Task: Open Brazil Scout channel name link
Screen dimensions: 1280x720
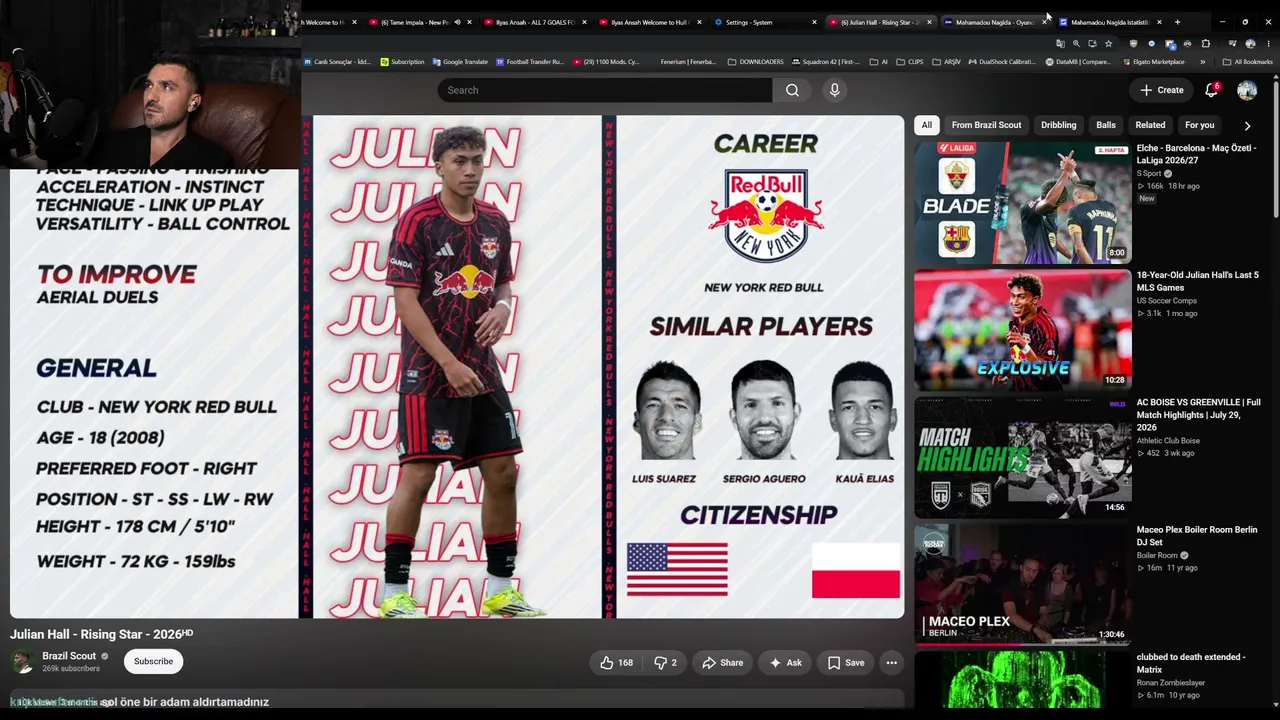Action: pos(69,656)
